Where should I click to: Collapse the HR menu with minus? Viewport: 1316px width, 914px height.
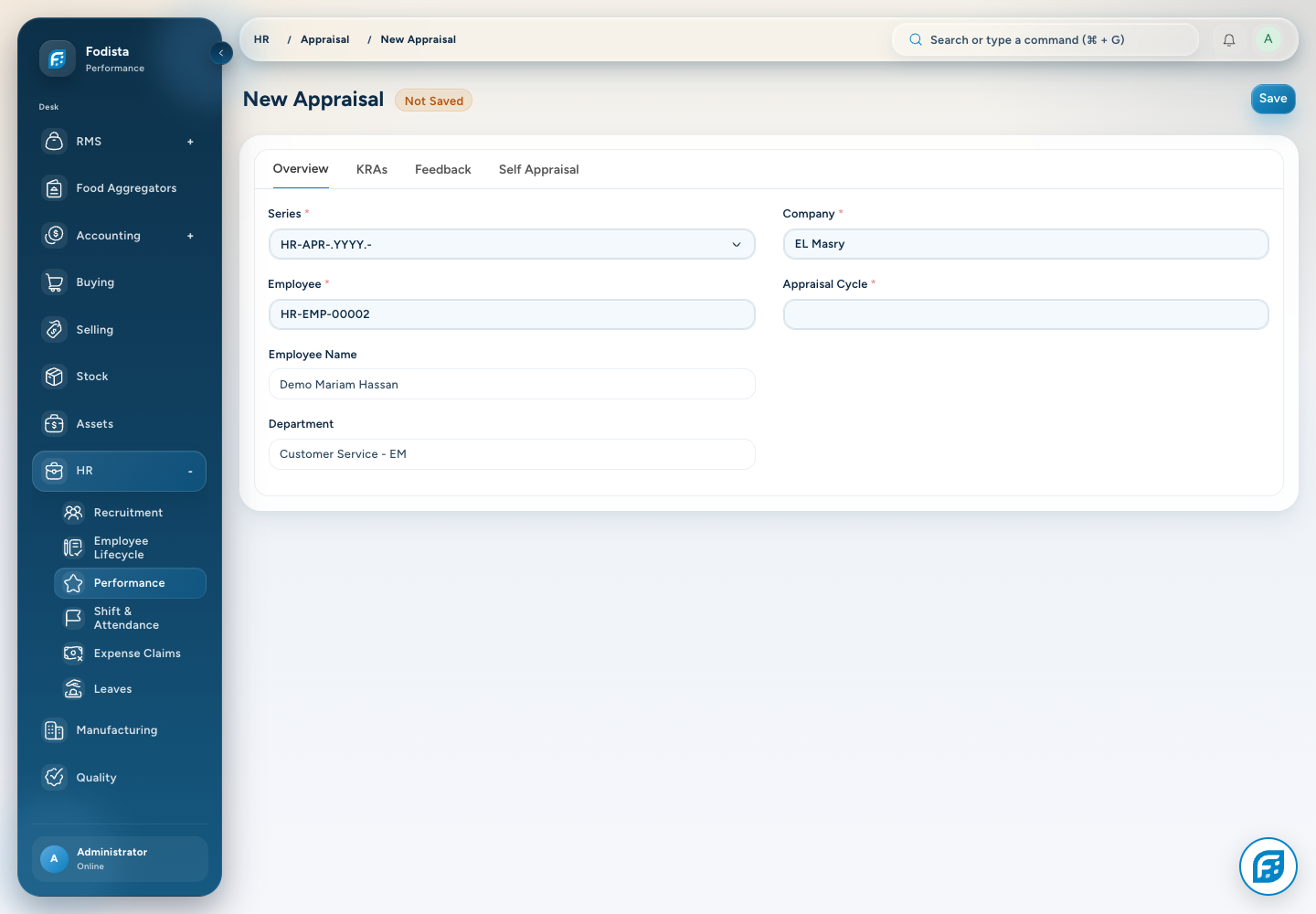coord(190,472)
